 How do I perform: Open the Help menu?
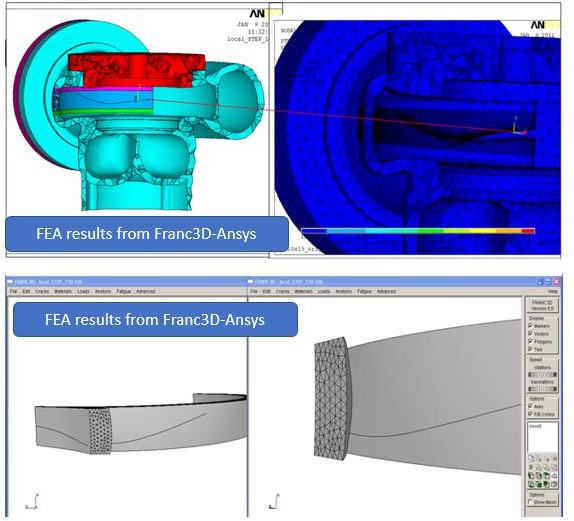553,291
